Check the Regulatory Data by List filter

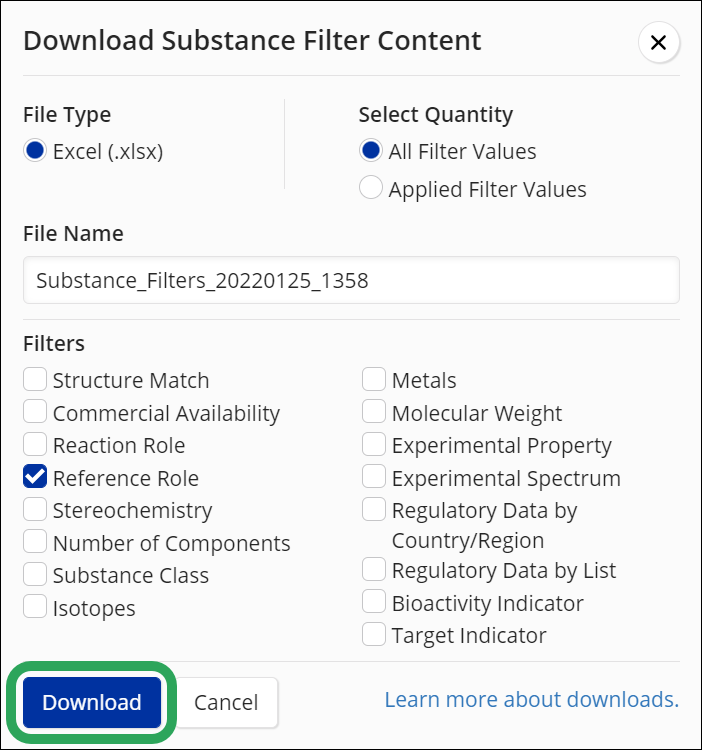pos(374,569)
